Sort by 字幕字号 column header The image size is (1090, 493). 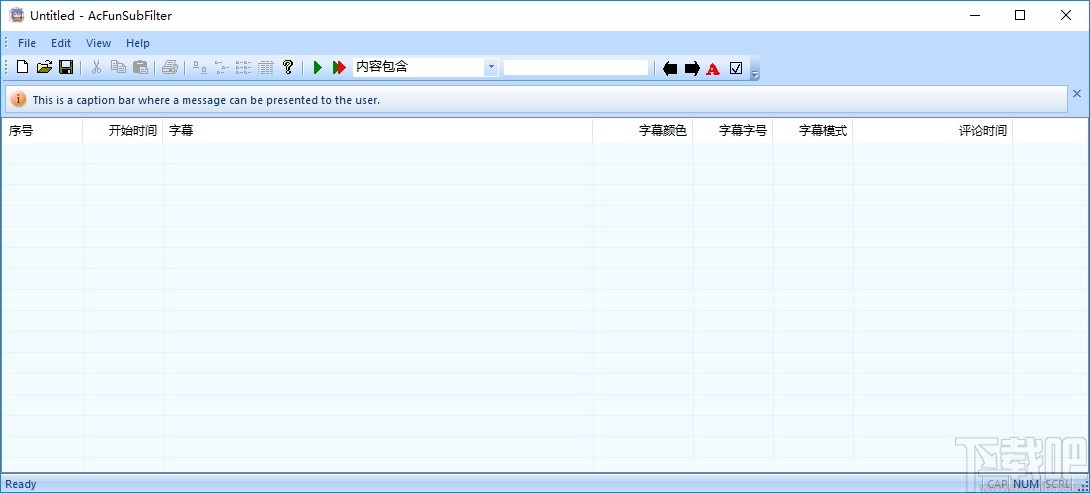[733, 131]
